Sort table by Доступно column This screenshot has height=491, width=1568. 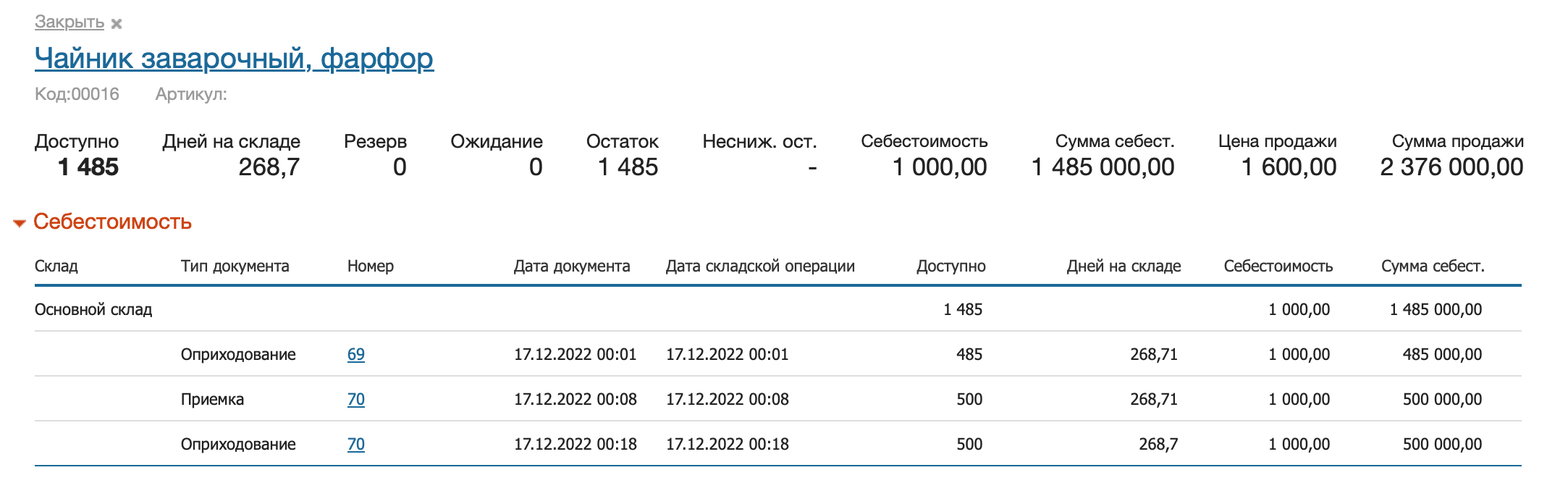click(x=951, y=266)
